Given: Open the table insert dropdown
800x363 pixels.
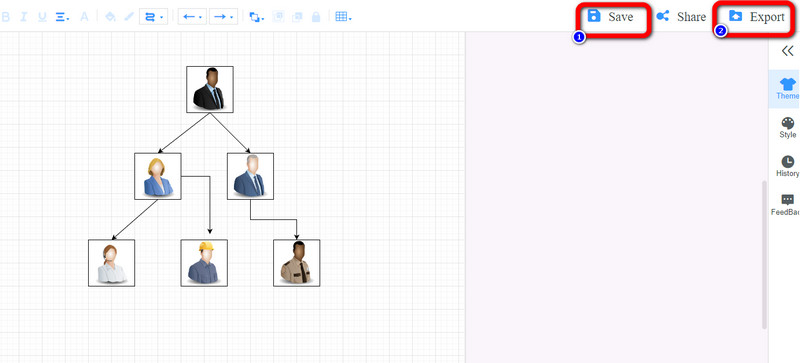Looking at the screenshot, I should tap(343, 17).
